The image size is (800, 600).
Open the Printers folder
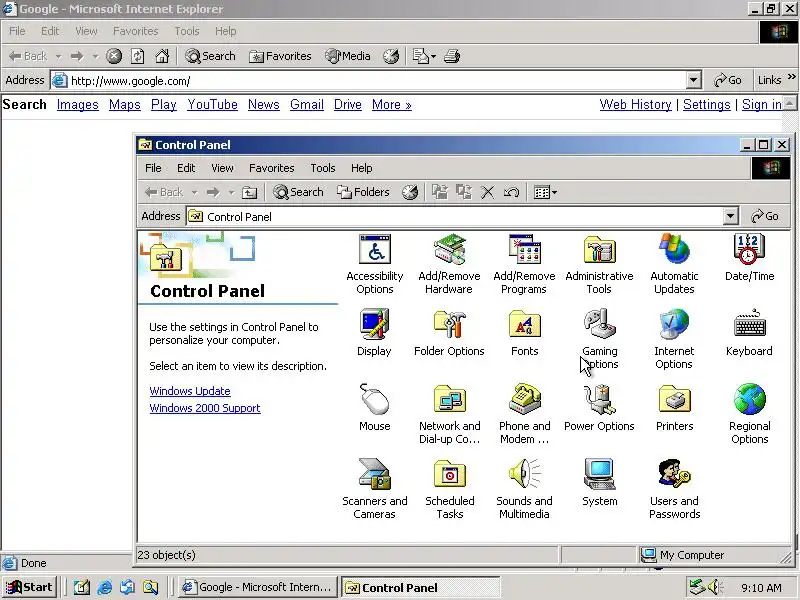pyautogui.click(x=674, y=408)
